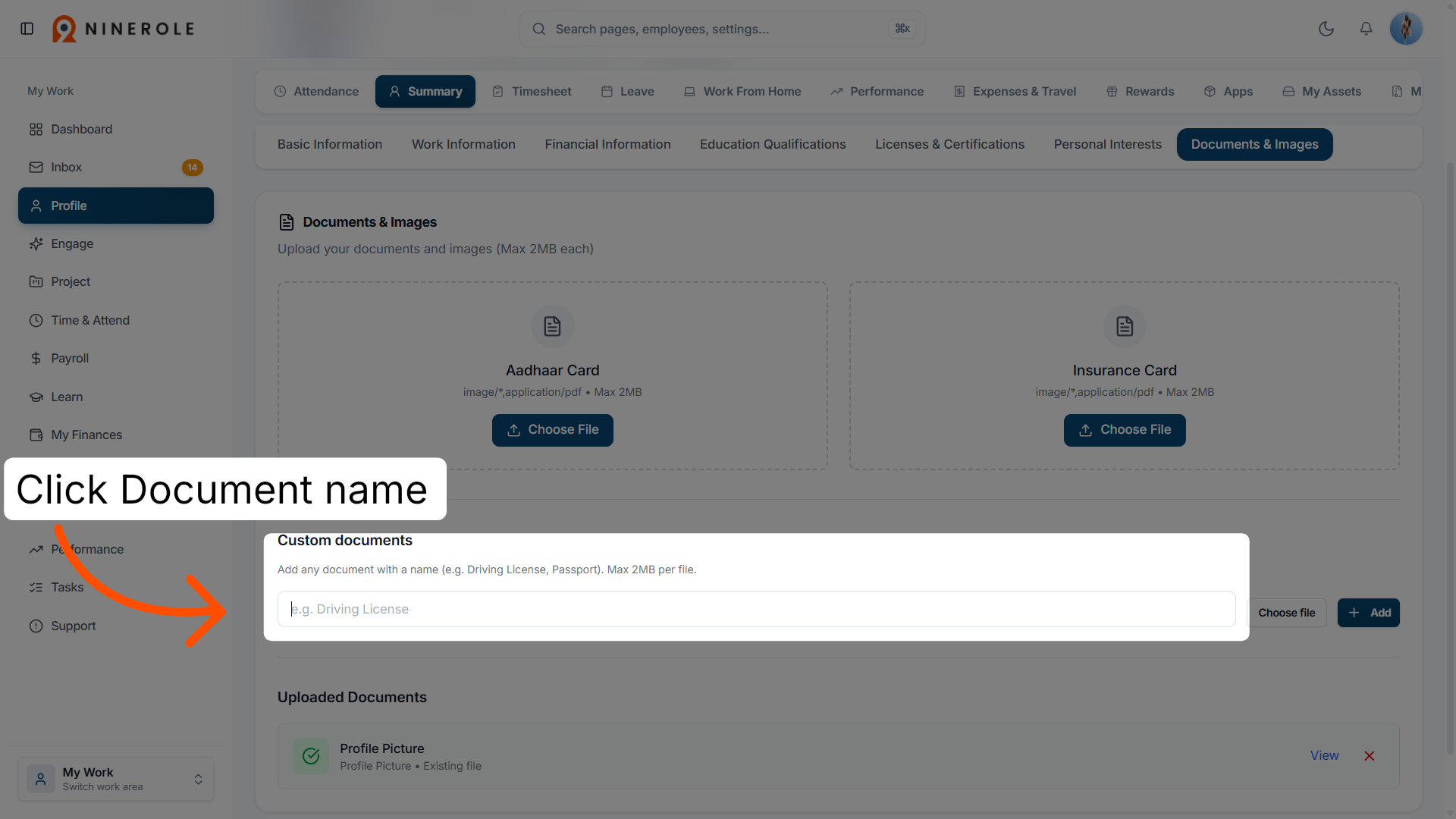Switch to Attendance tab
The image size is (1456, 819).
tap(316, 91)
